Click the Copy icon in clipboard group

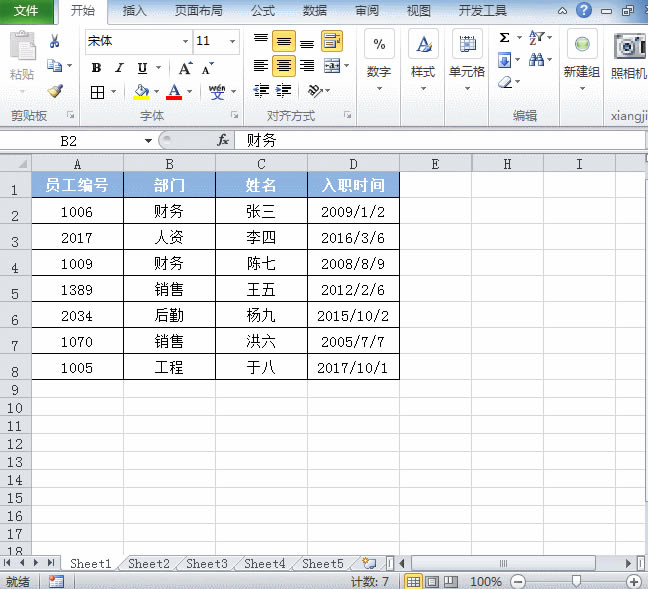54,66
